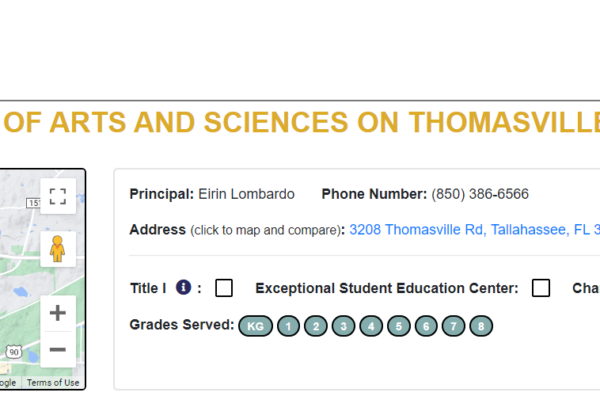600x400 pixels.
Task: Click the Title I info icon
Action: coord(183,288)
